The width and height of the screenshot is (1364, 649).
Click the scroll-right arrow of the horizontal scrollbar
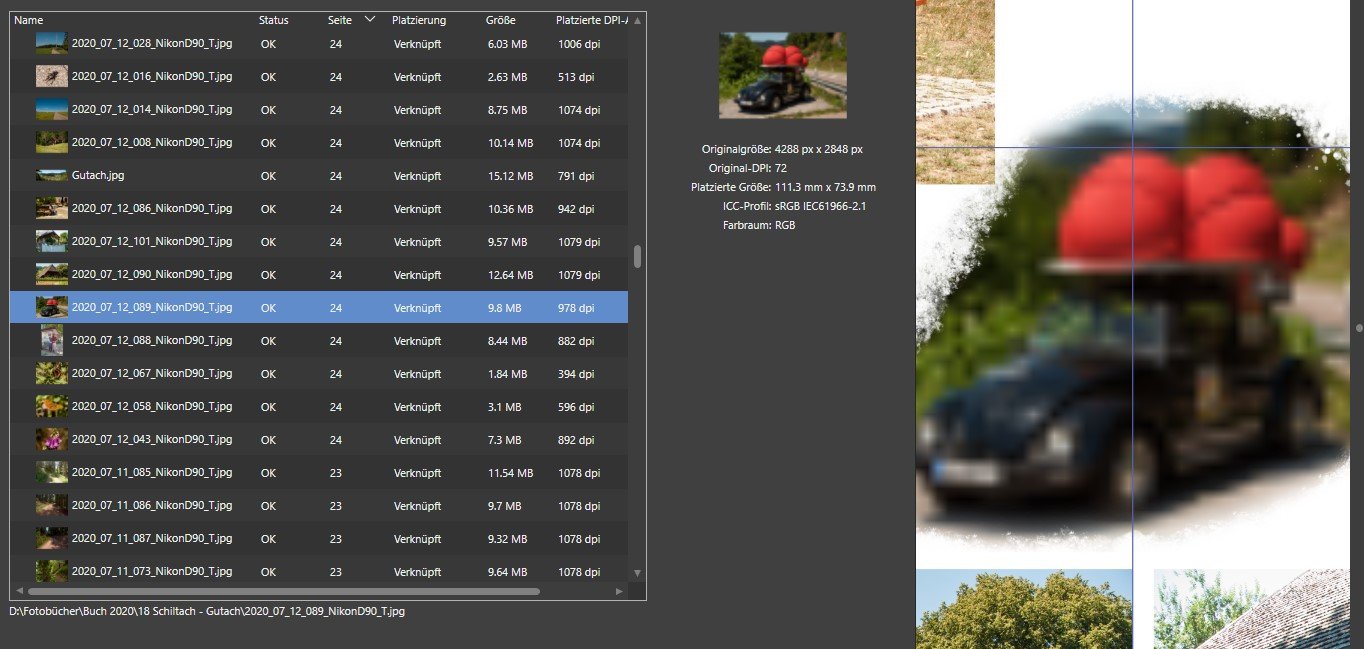pos(620,591)
